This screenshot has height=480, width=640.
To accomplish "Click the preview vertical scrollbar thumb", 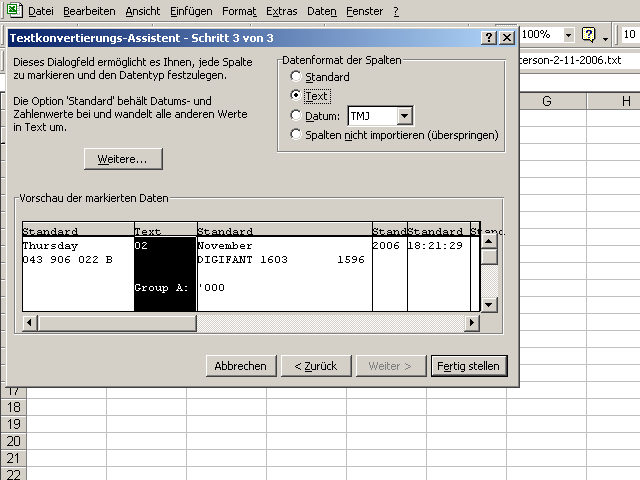I will coord(489,256).
